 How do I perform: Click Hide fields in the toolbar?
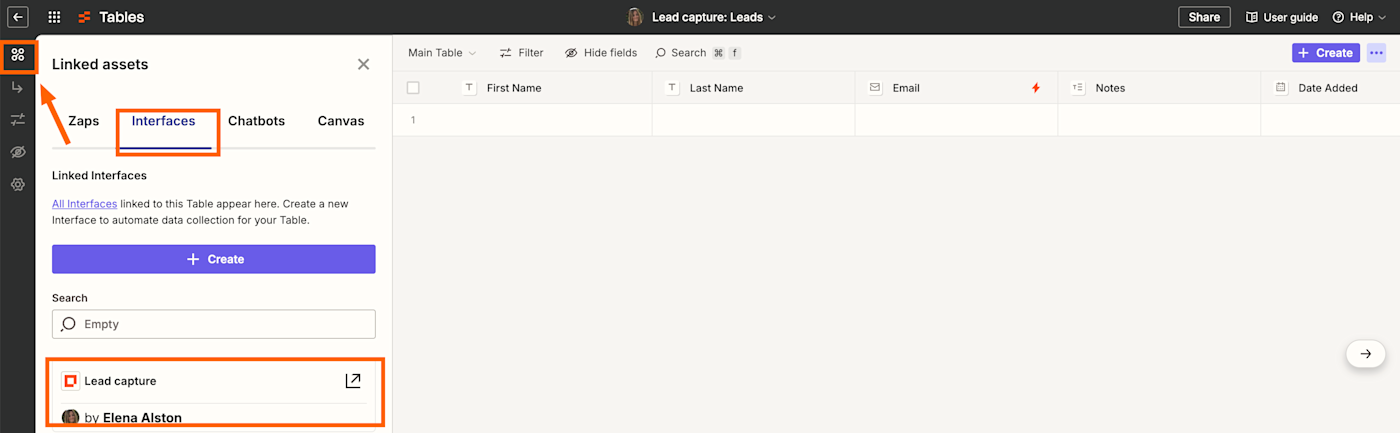[600, 53]
